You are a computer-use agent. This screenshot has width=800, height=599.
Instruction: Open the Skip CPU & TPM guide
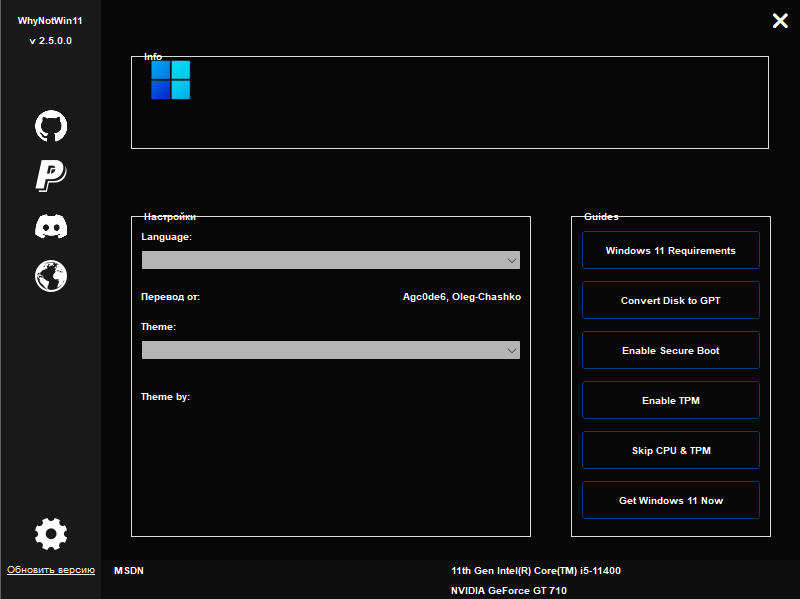(670, 450)
